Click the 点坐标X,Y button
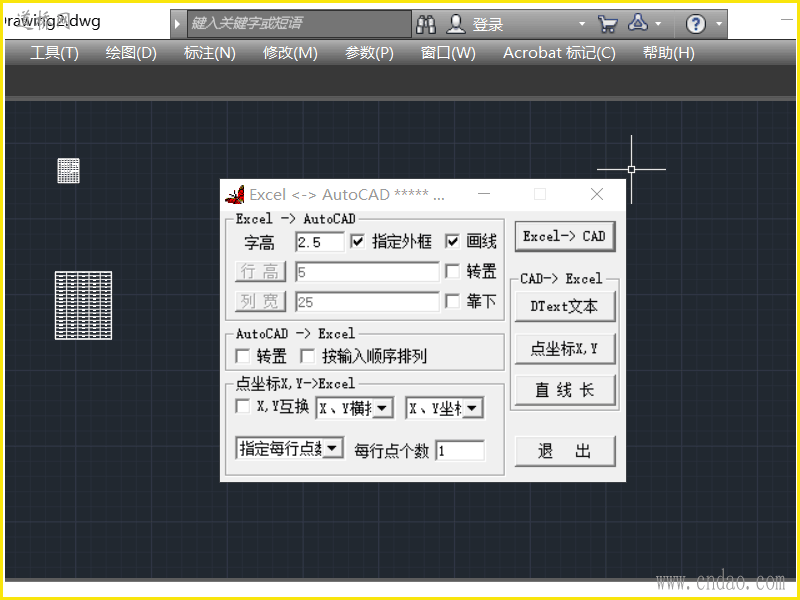Image resolution: width=800 pixels, height=600 pixels. [x=565, y=348]
